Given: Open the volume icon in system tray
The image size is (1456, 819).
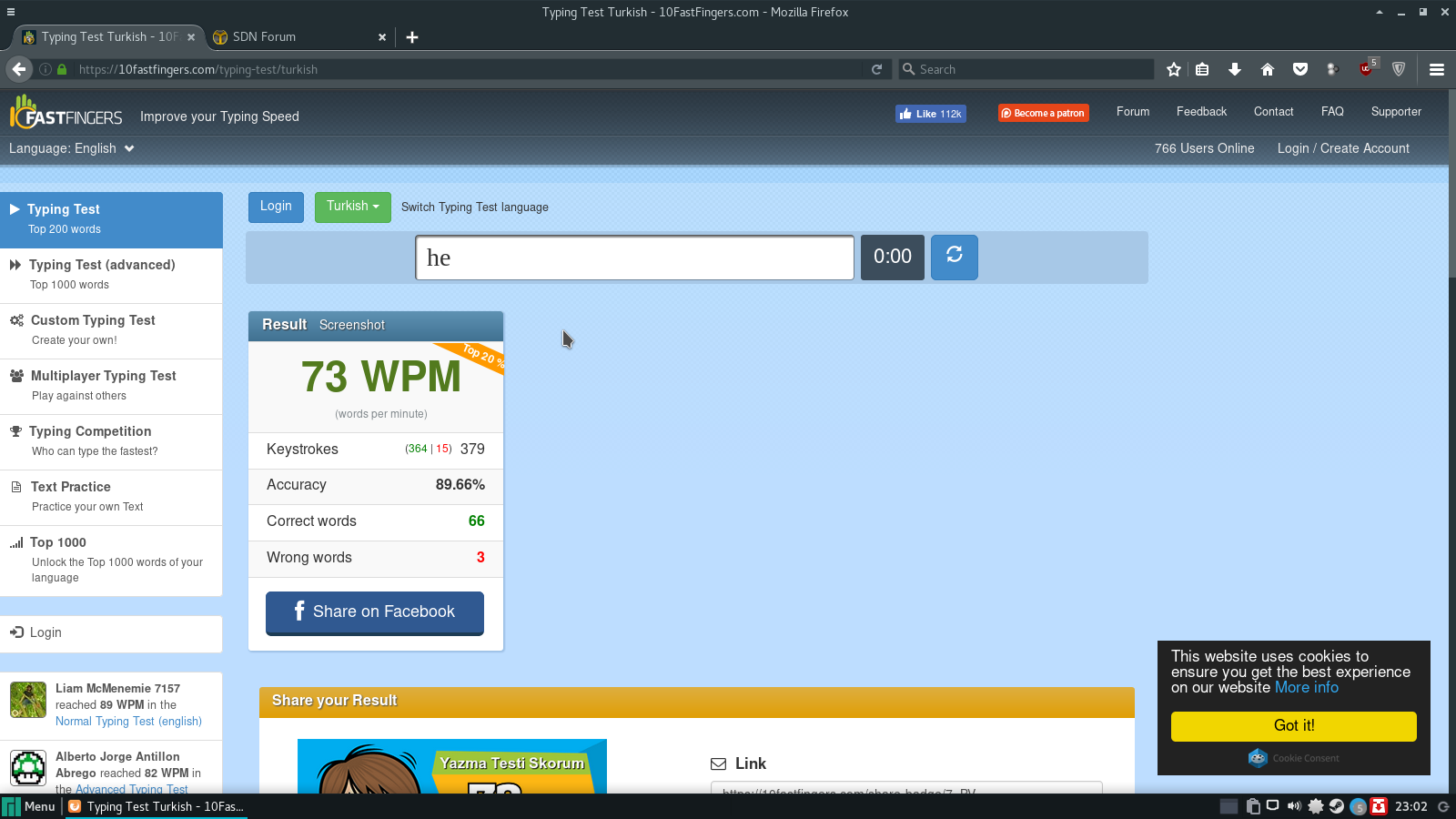Looking at the screenshot, I should (1294, 806).
